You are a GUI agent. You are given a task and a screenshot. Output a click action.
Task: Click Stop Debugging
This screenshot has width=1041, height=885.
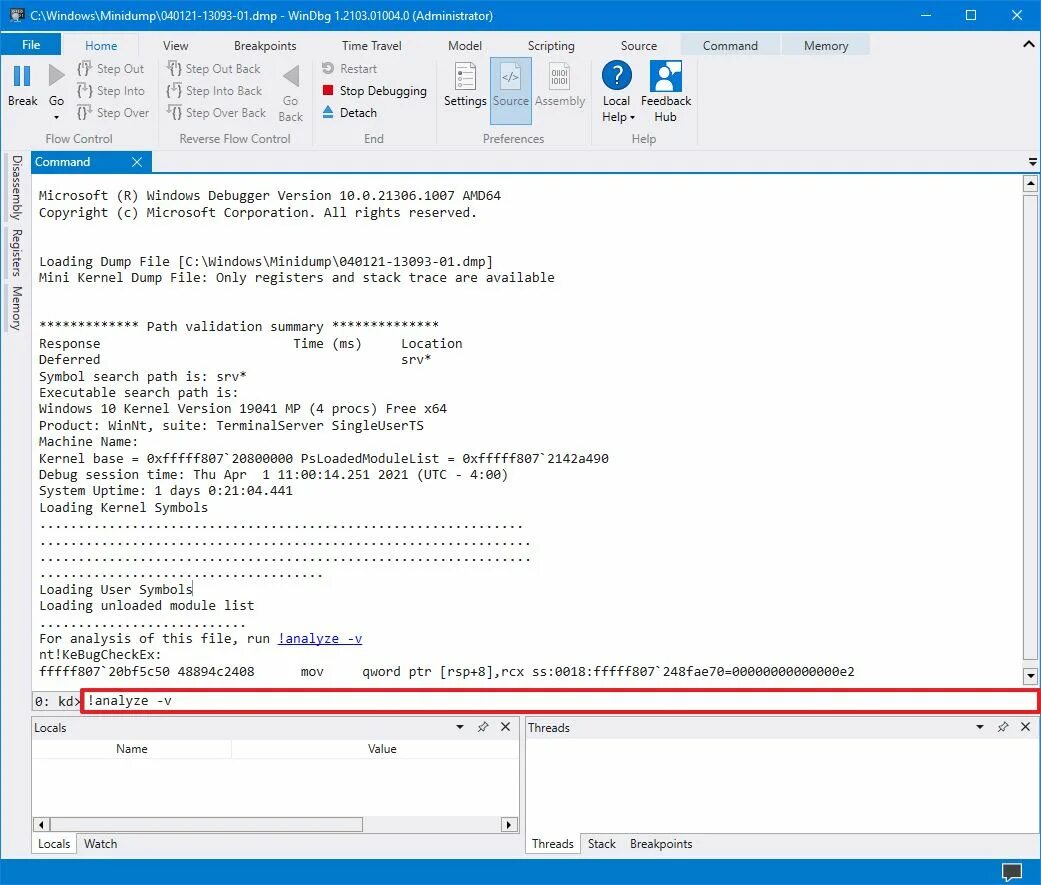click(x=374, y=90)
